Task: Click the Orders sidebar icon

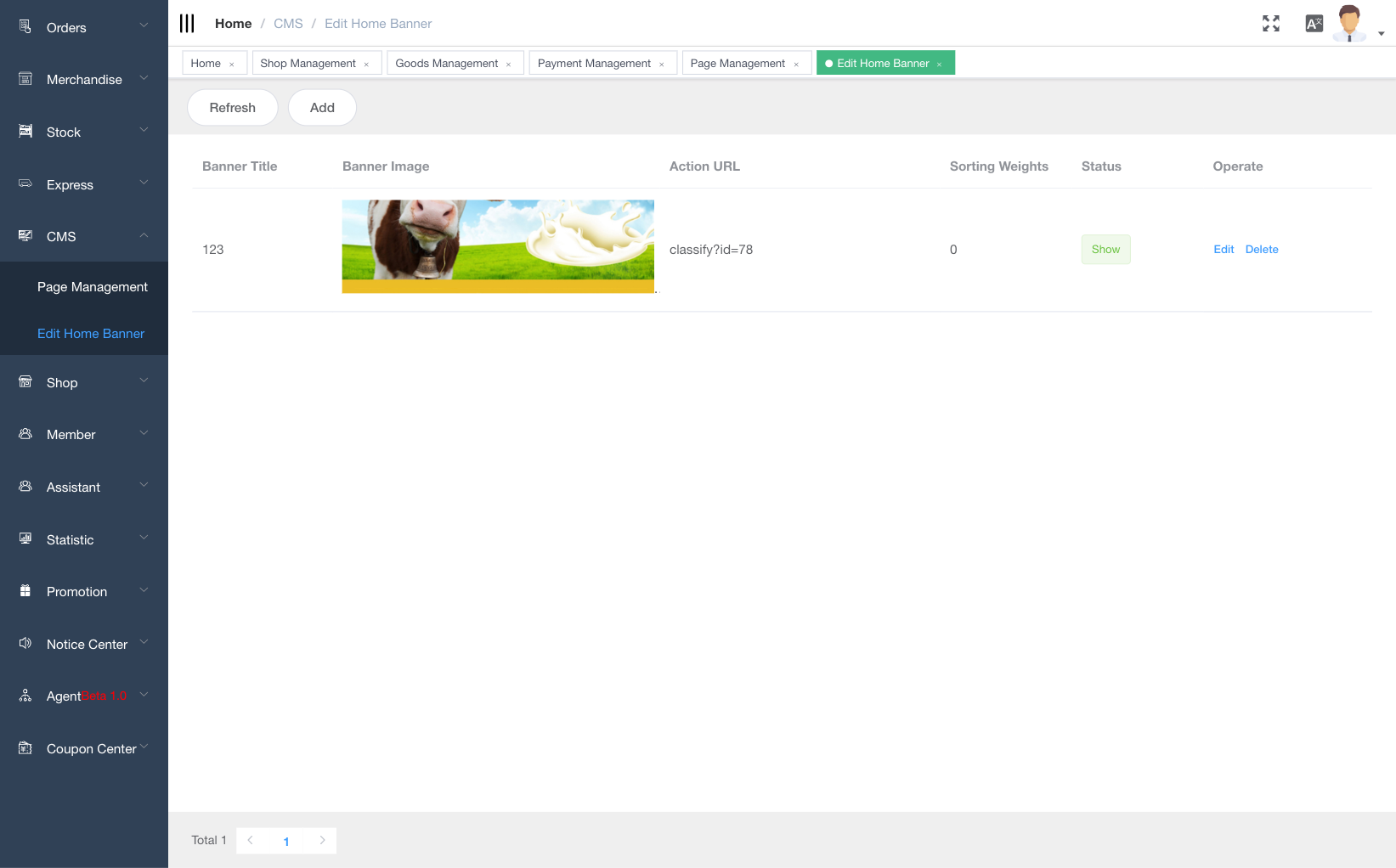Action: [25, 27]
